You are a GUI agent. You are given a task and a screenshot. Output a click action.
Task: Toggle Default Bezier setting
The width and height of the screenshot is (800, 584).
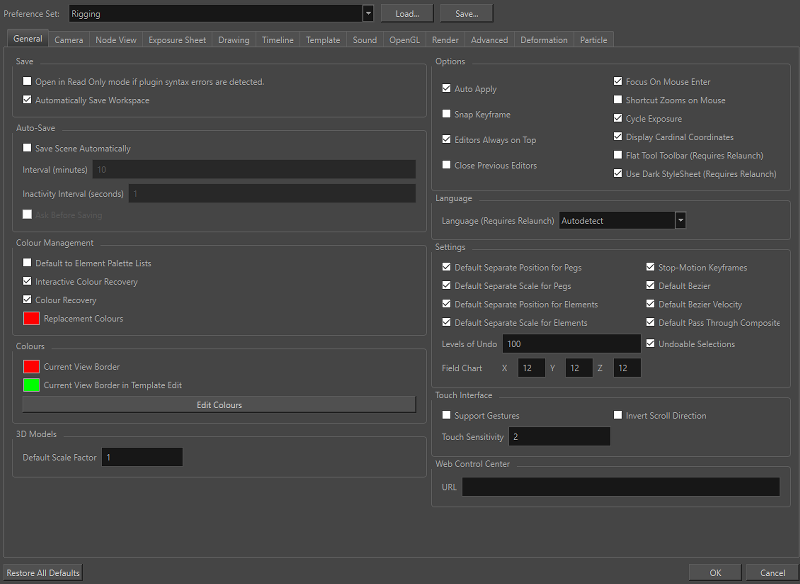(651, 286)
